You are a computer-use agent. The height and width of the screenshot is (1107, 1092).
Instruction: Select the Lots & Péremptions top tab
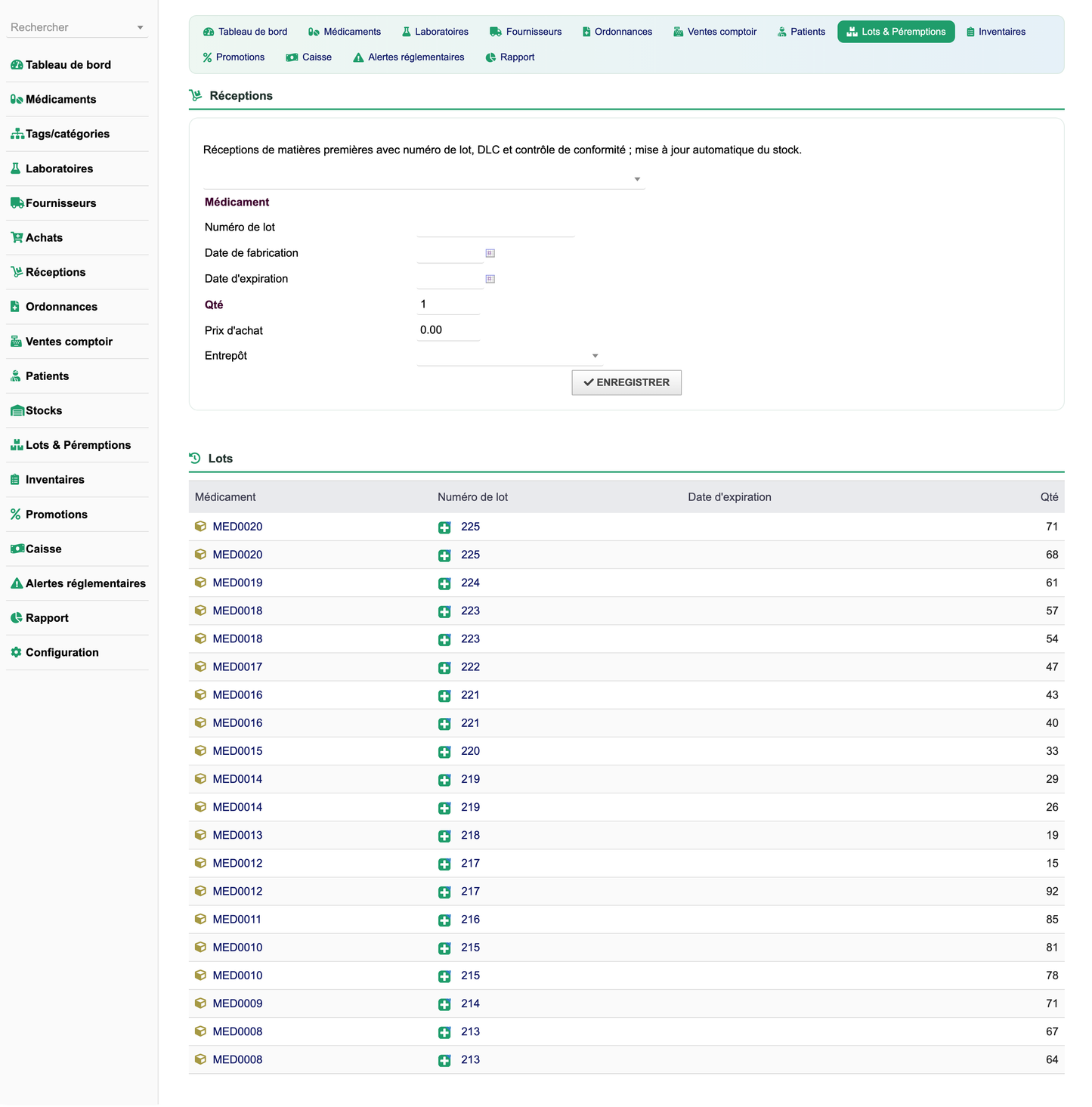pos(896,32)
